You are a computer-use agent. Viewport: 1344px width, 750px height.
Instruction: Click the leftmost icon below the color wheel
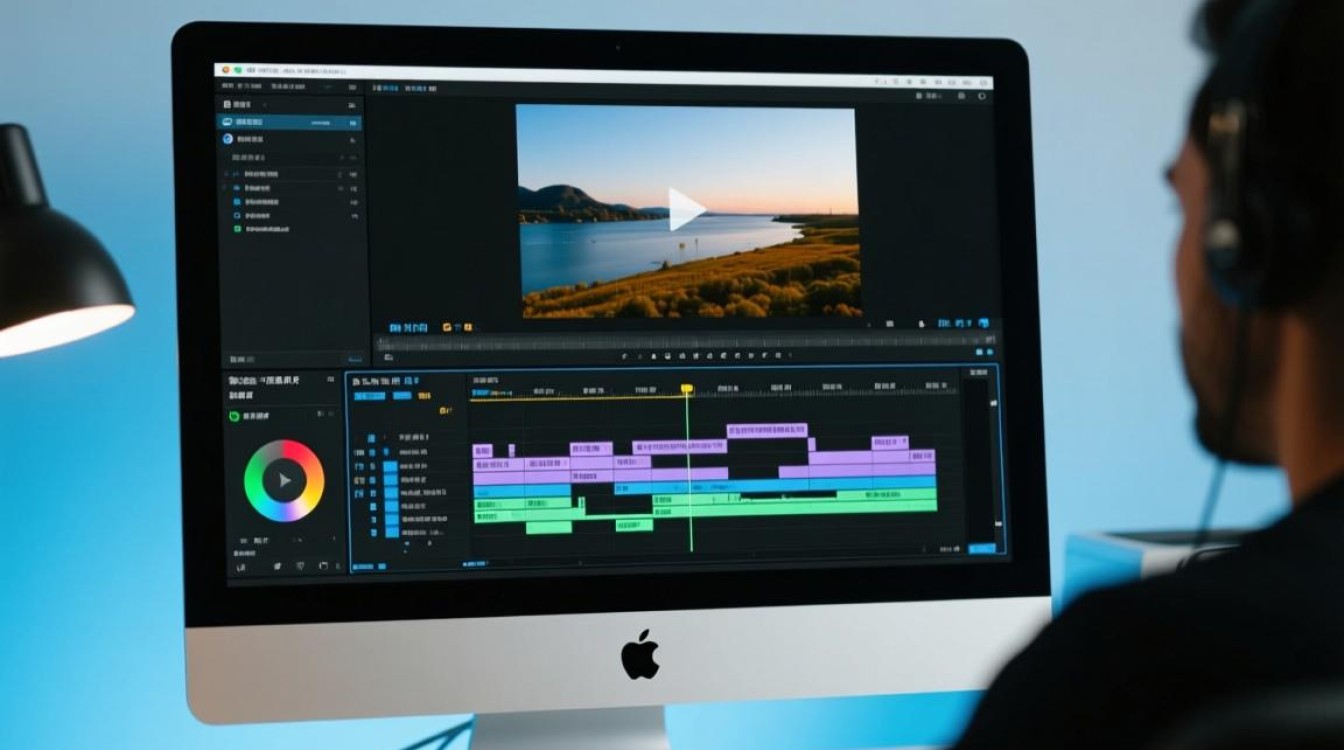[241, 567]
